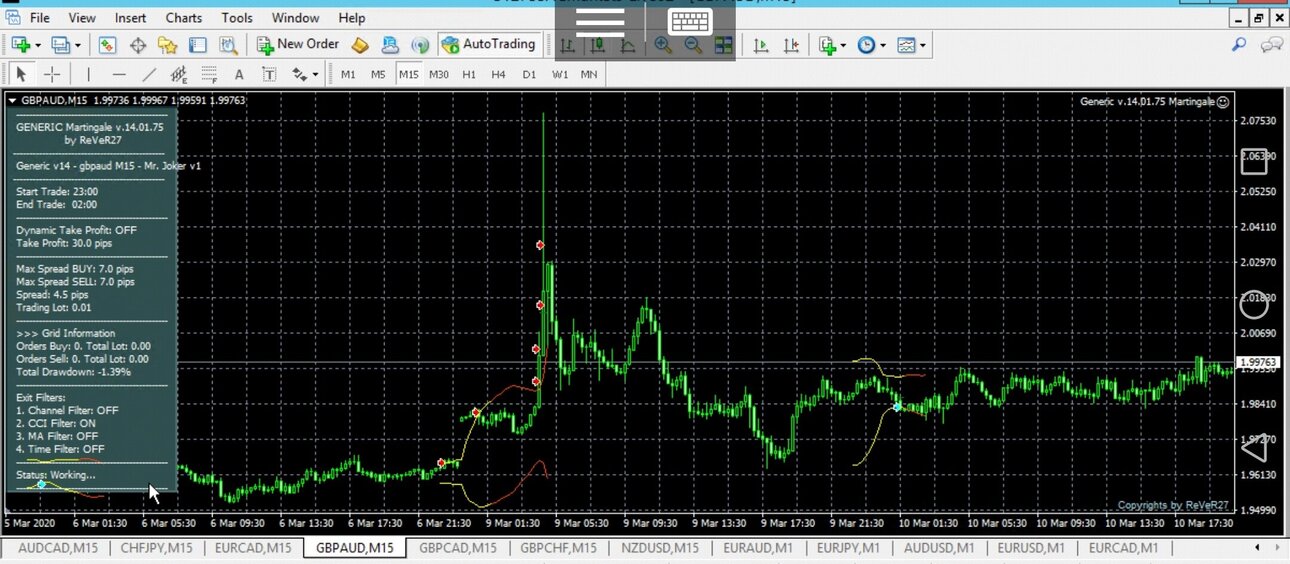Draw a horizontal line tool
Viewport: 1290px width, 564px height.
(119, 74)
